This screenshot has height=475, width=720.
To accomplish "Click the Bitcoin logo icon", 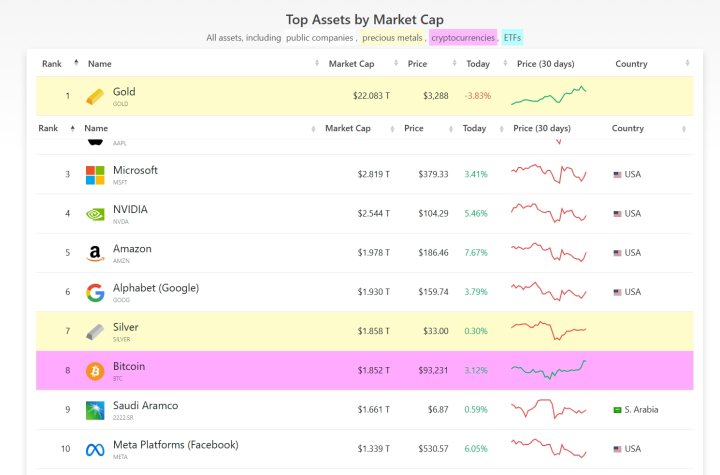I will pyautogui.click(x=95, y=371).
